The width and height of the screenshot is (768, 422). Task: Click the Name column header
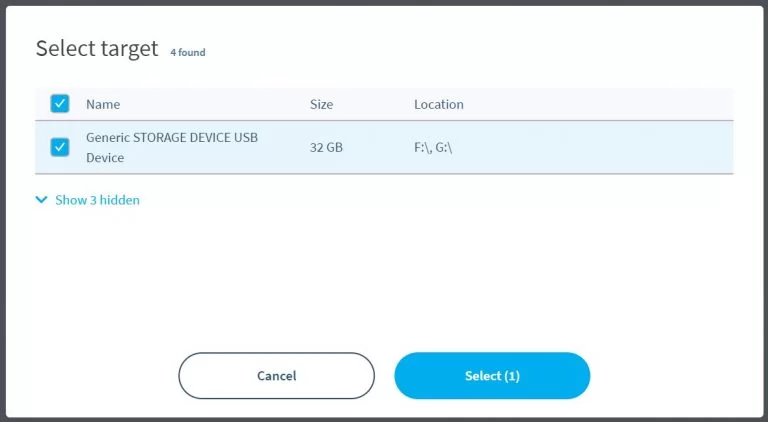click(103, 104)
